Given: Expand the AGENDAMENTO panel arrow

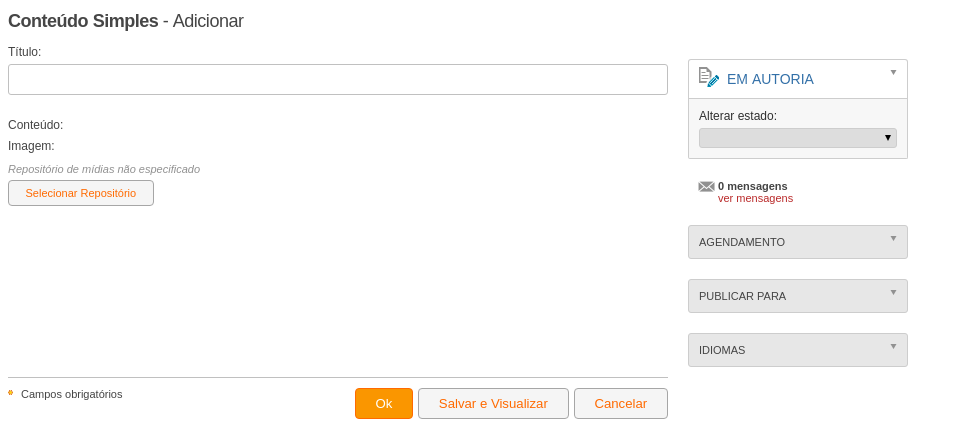Looking at the screenshot, I should tap(894, 238).
